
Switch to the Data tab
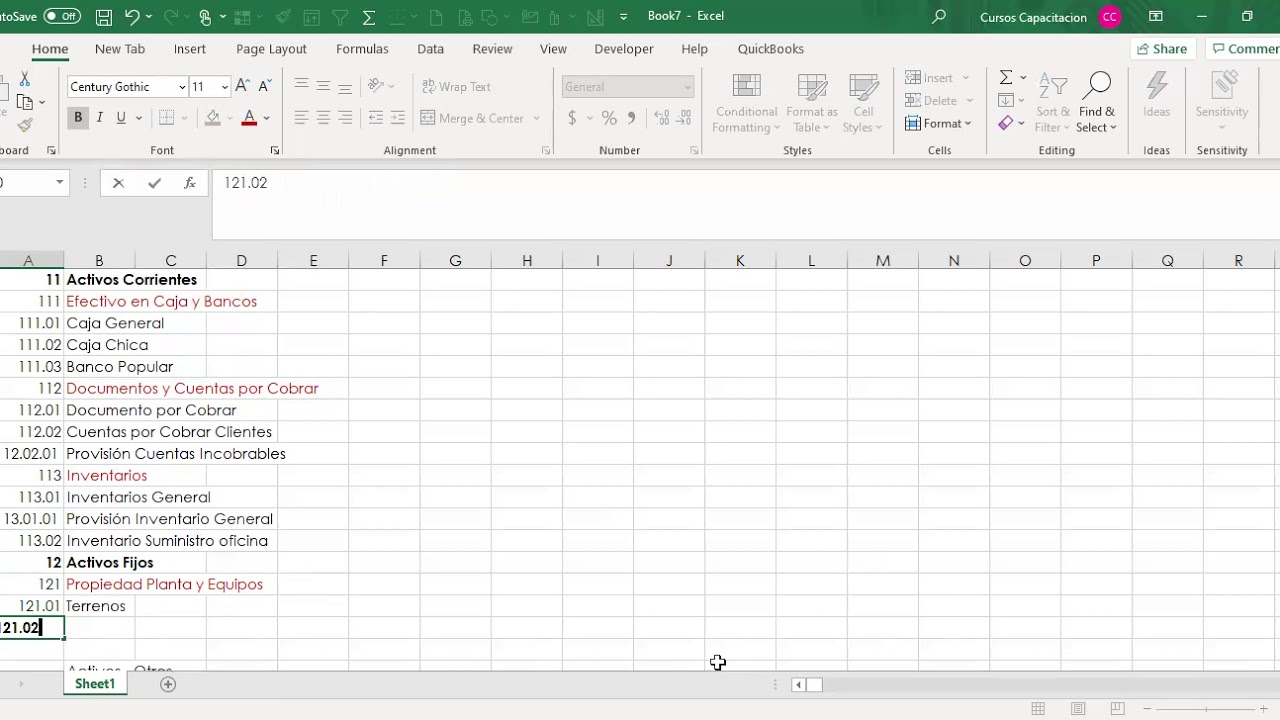[x=431, y=49]
